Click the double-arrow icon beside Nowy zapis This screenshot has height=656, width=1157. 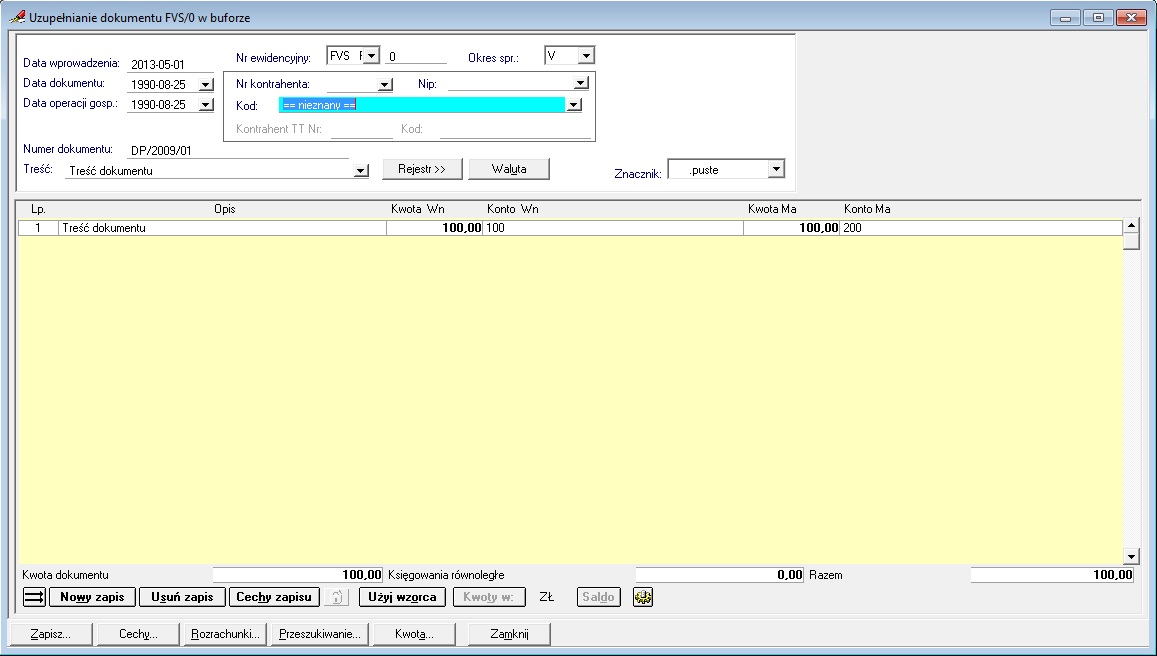click(34, 597)
